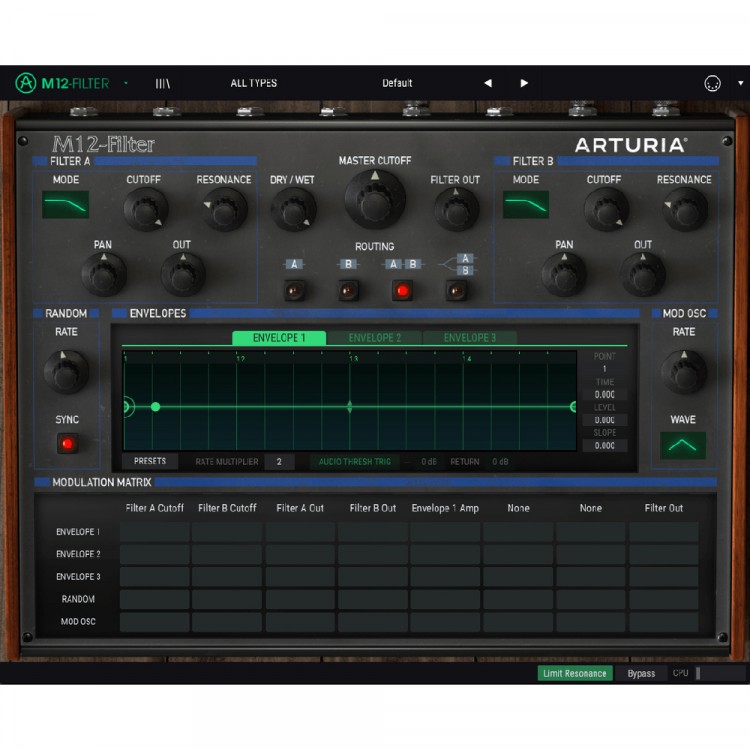The image size is (750, 750).
Task: Click the diamond envelope midpoint handle
Action: [350, 407]
